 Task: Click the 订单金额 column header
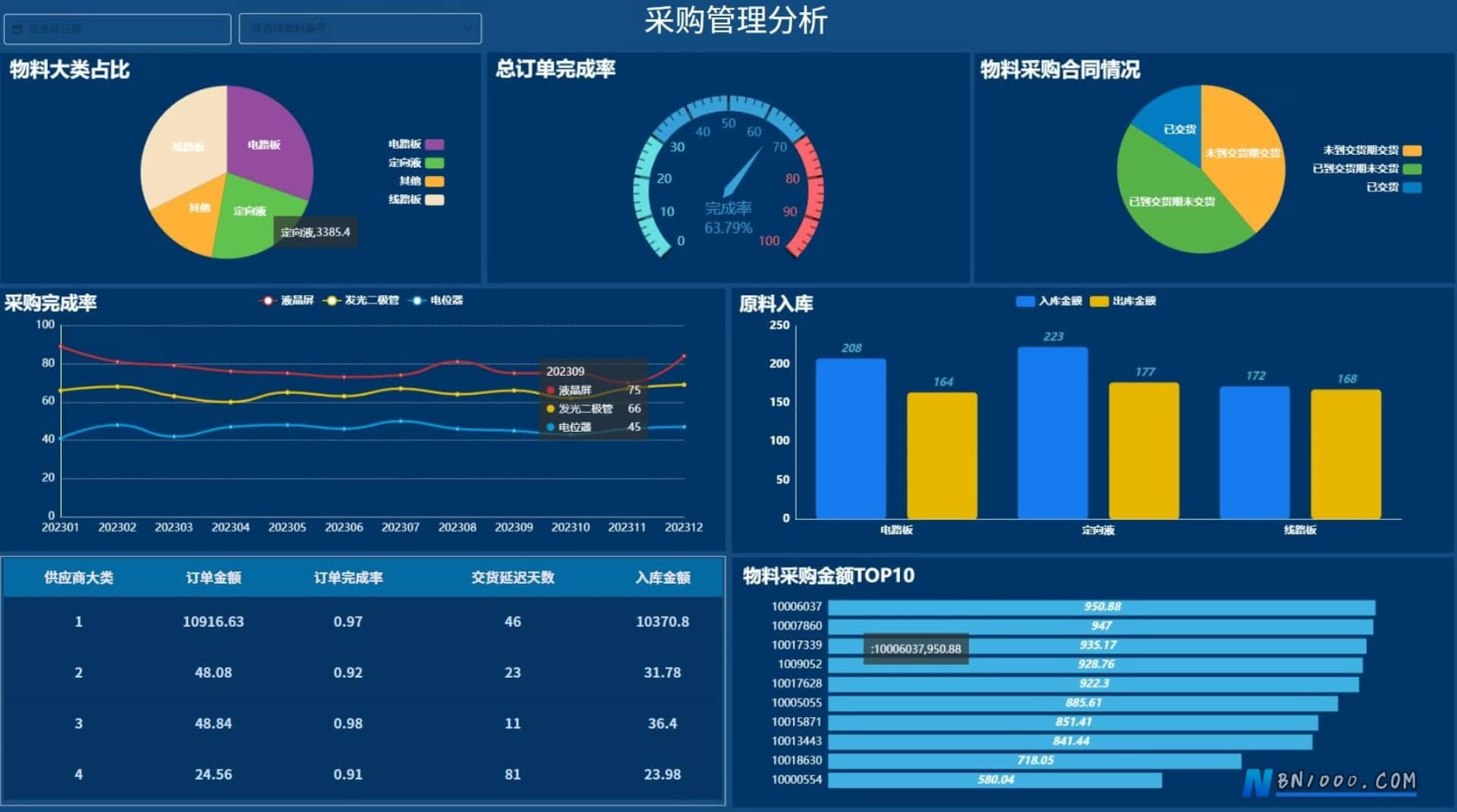tap(213, 578)
